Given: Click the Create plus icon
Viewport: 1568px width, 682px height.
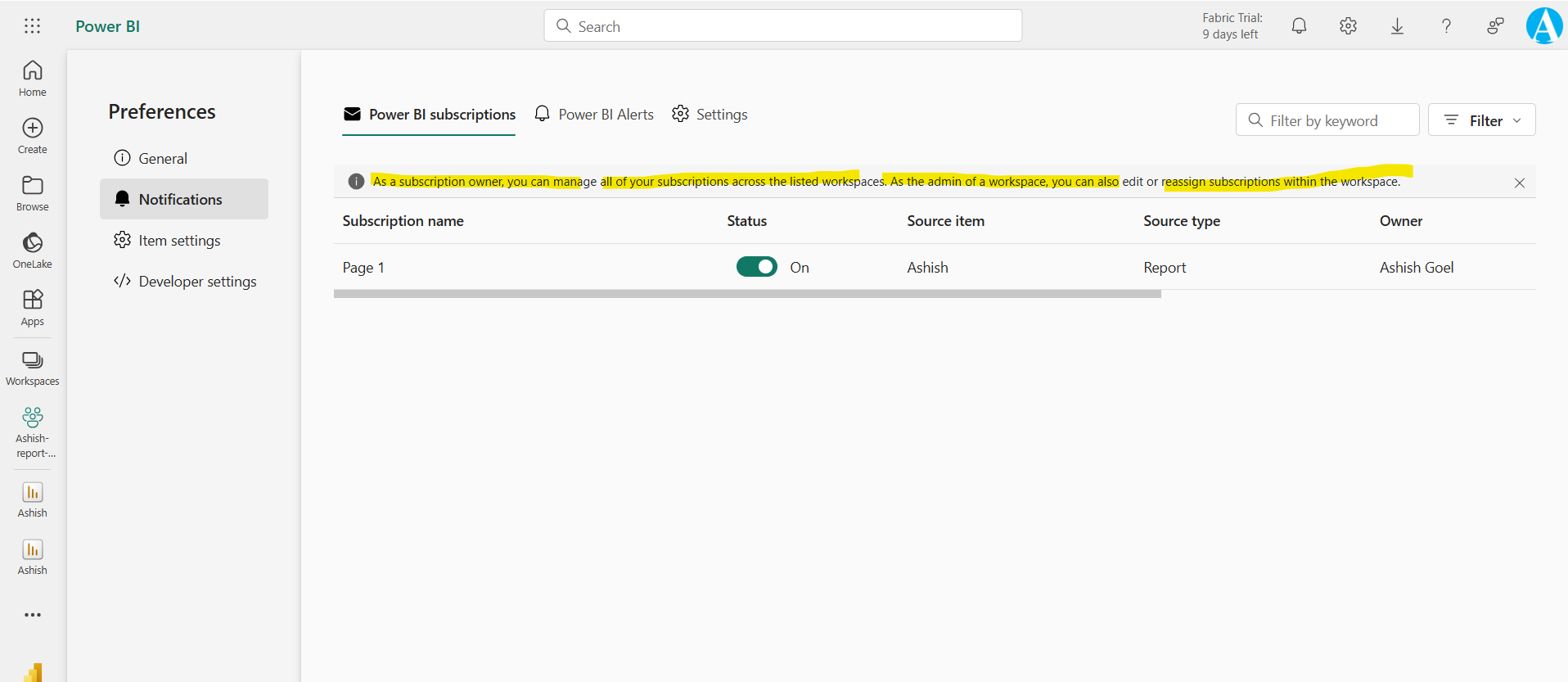Looking at the screenshot, I should (33, 135).
